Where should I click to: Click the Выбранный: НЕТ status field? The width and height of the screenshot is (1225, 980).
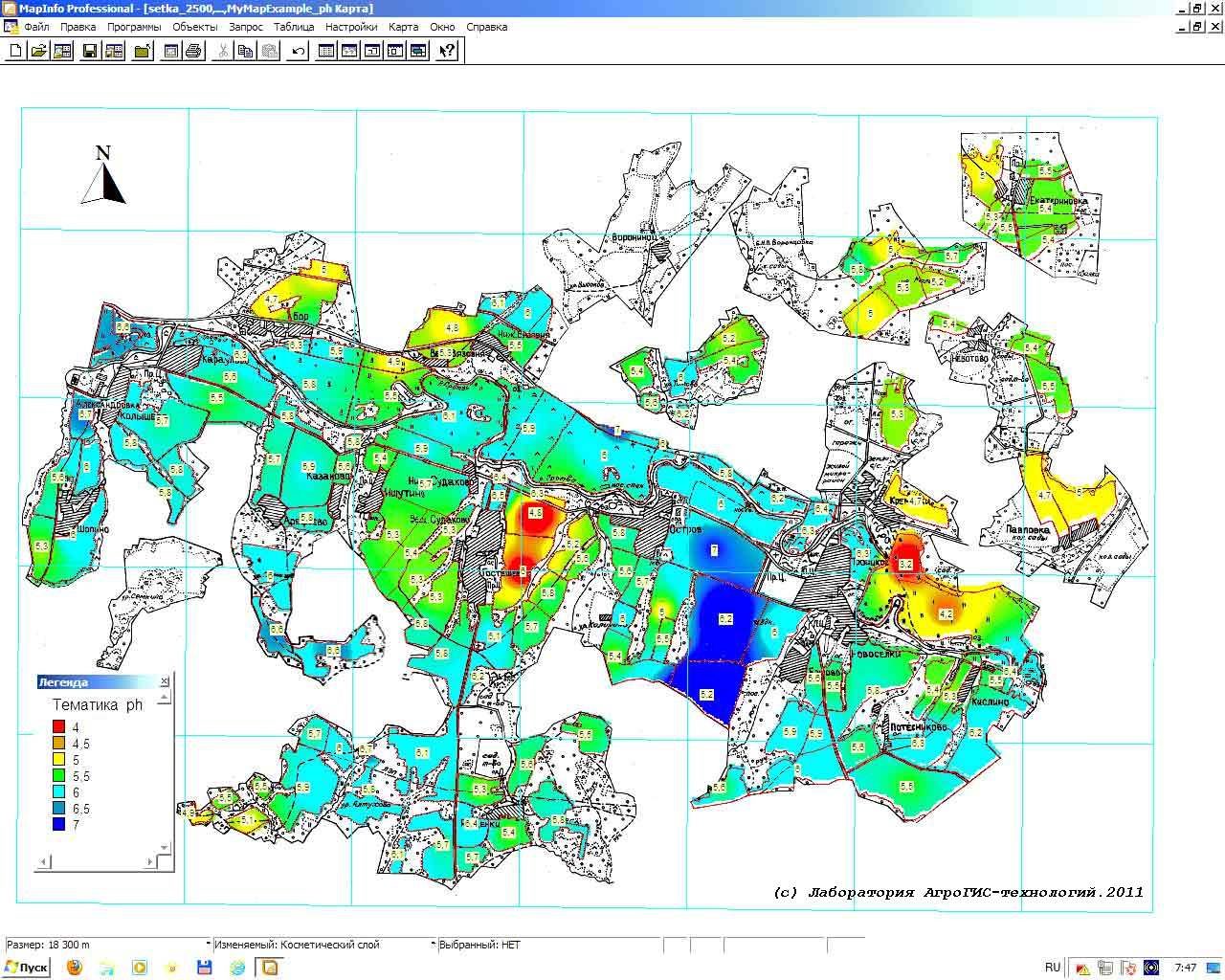(549, 945)
